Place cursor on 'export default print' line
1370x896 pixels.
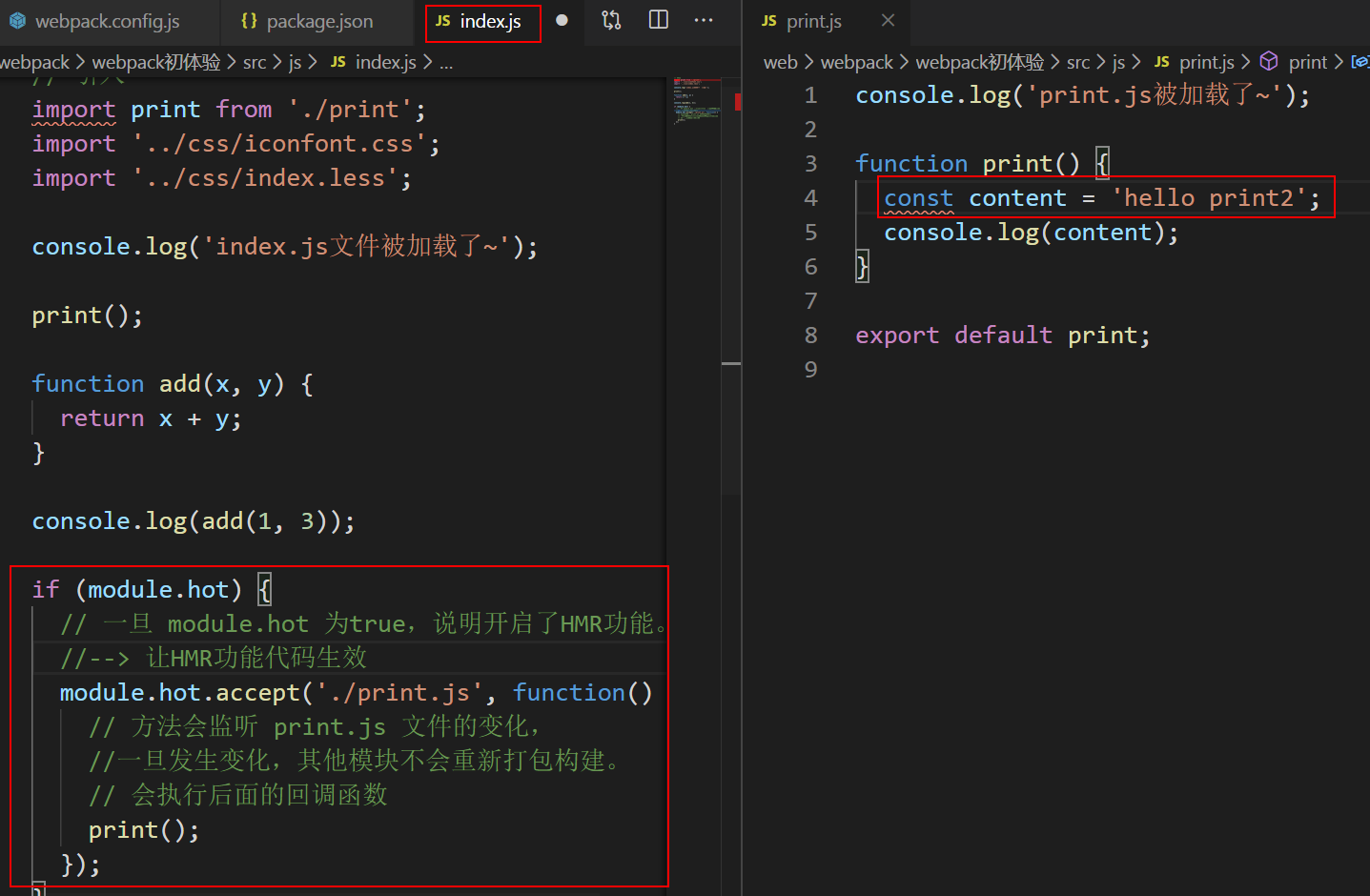point(1002,336)
